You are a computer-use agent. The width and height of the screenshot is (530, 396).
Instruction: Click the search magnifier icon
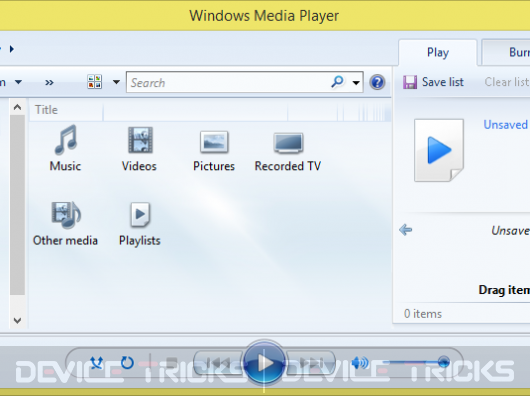[x=337, y=81]
